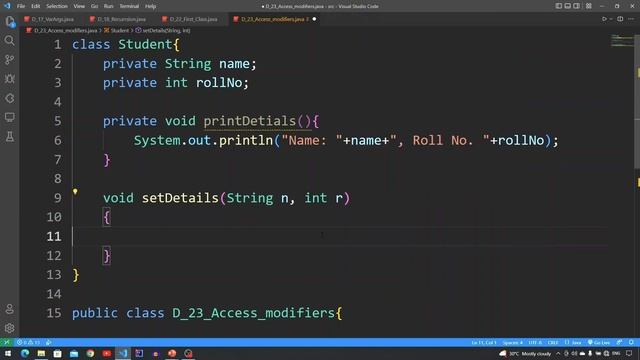The height and width of the screenshot is (360, 640).
Task: Run the Java file with the play button
Action: (x=604, y=19)
